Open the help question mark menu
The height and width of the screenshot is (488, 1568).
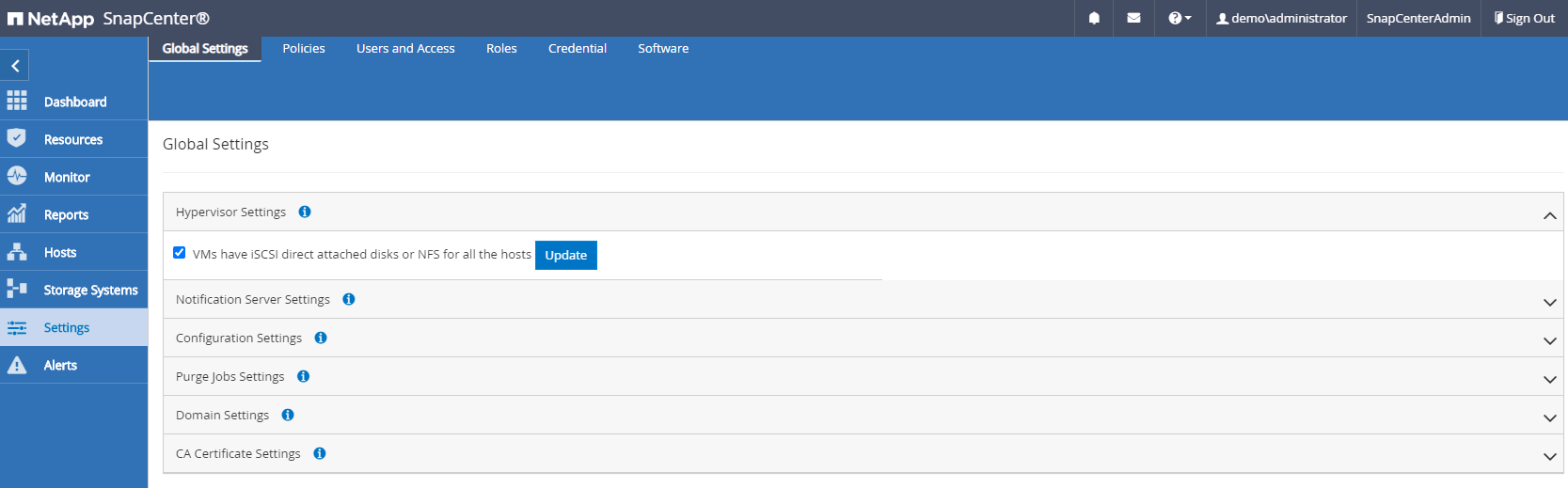point(1179,18)
